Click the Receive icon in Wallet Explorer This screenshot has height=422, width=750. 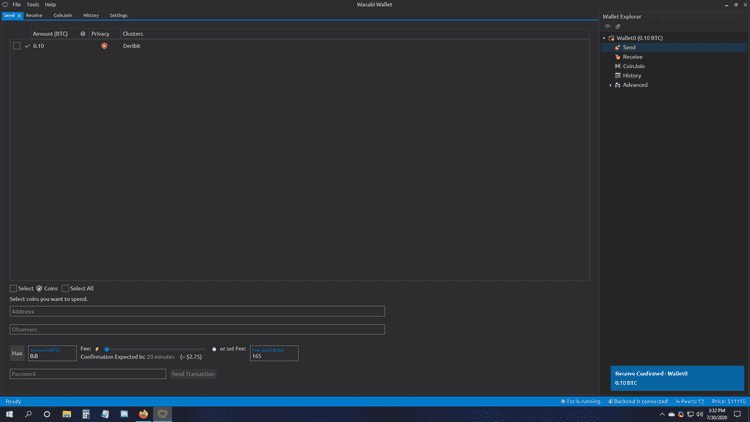618,57
